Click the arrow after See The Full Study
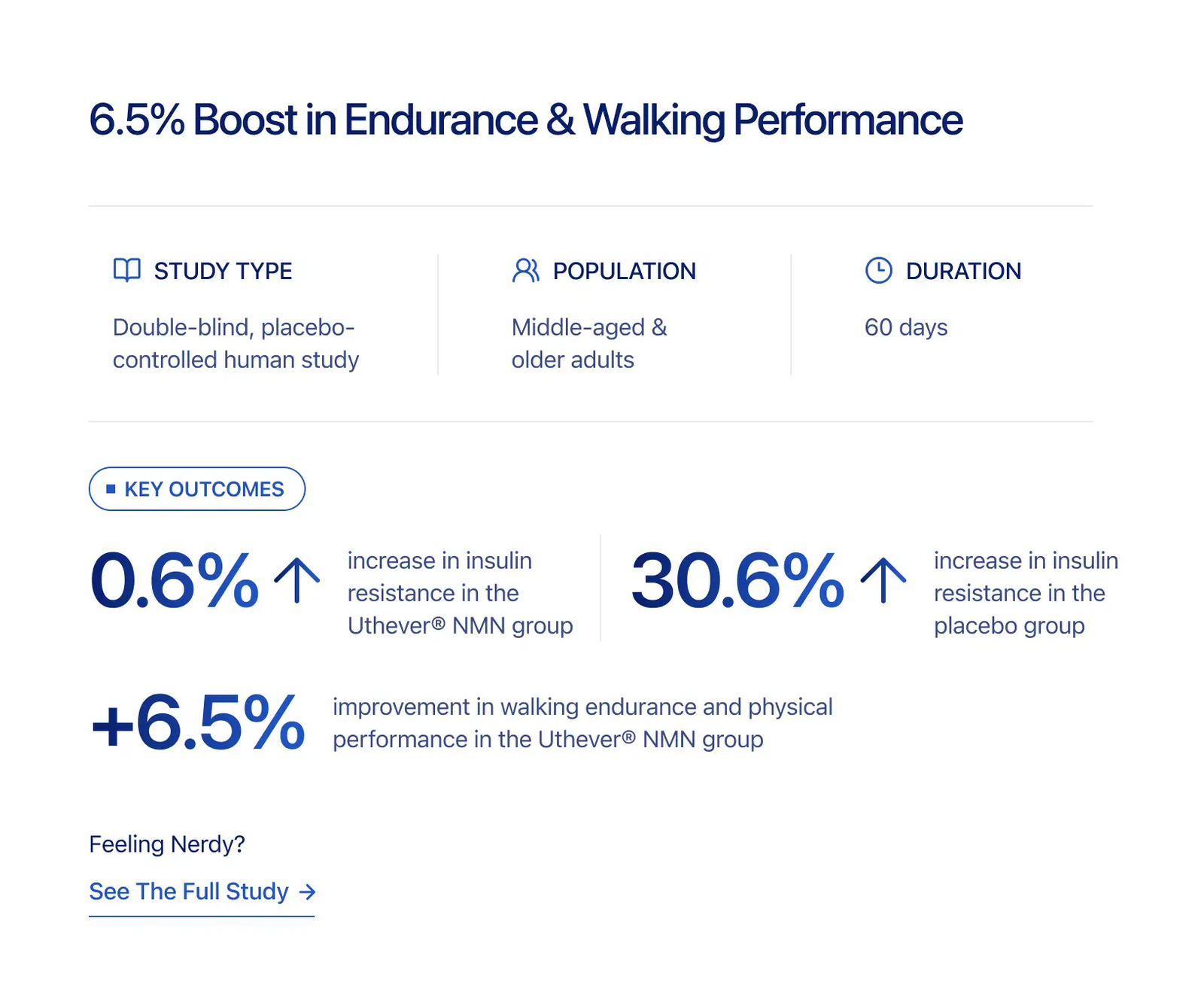 point(307,892)
